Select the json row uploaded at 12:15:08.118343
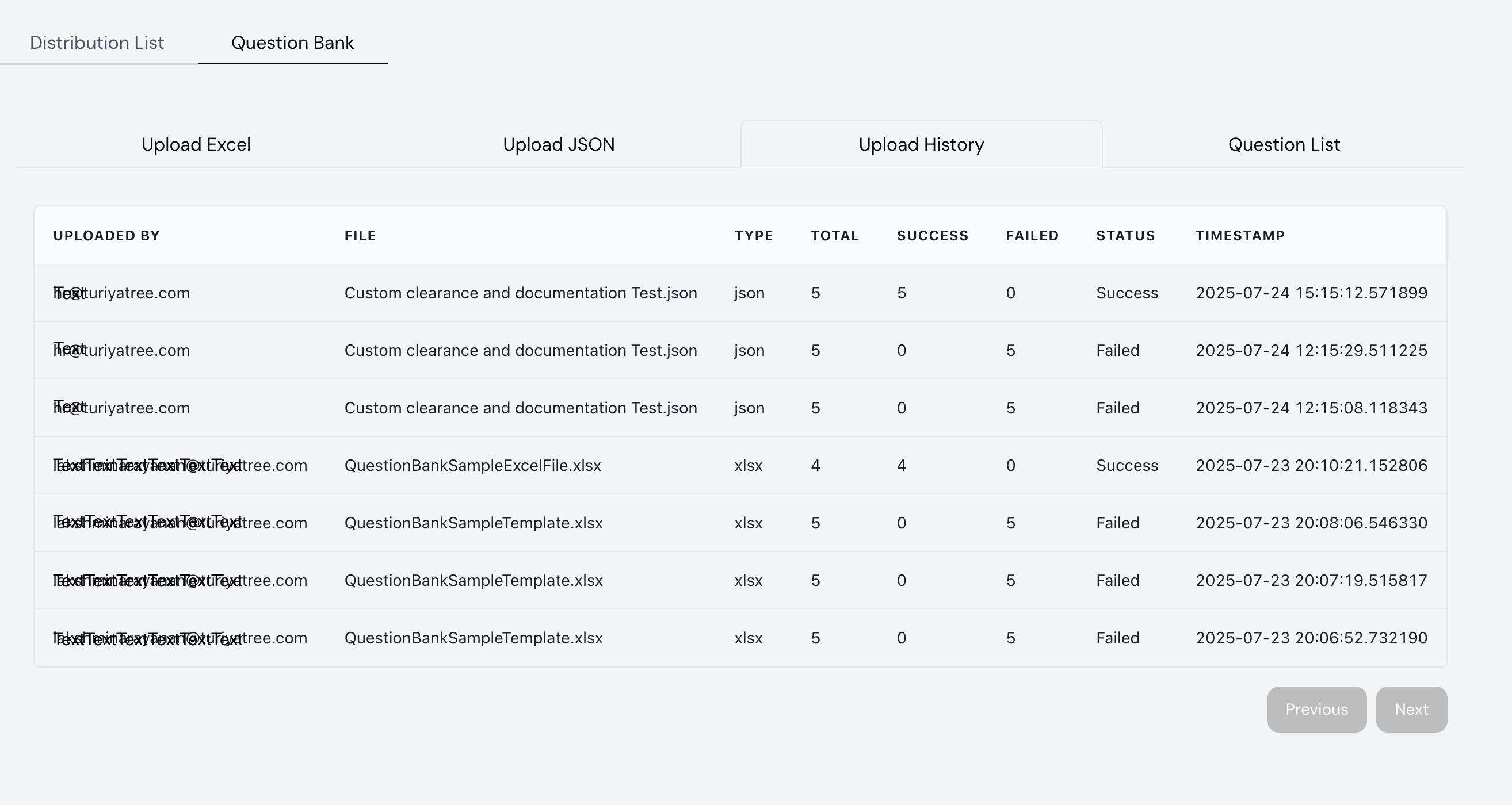The width and height of the screenshot is (1512, 805). coord(521,408)
